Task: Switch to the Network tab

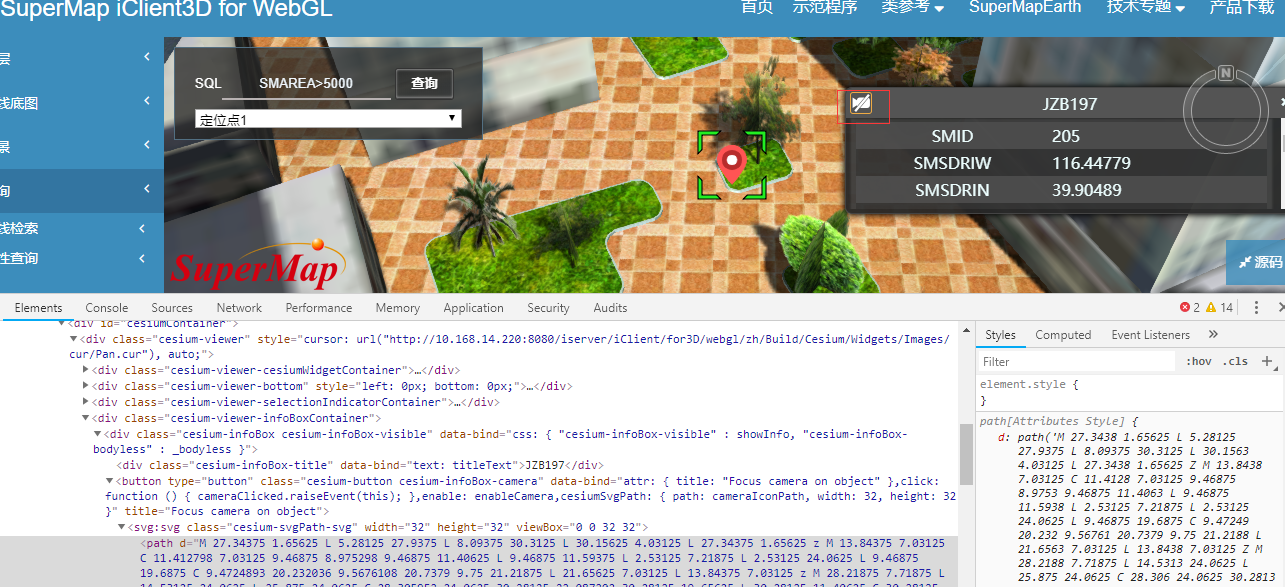Action: [239, 308]
